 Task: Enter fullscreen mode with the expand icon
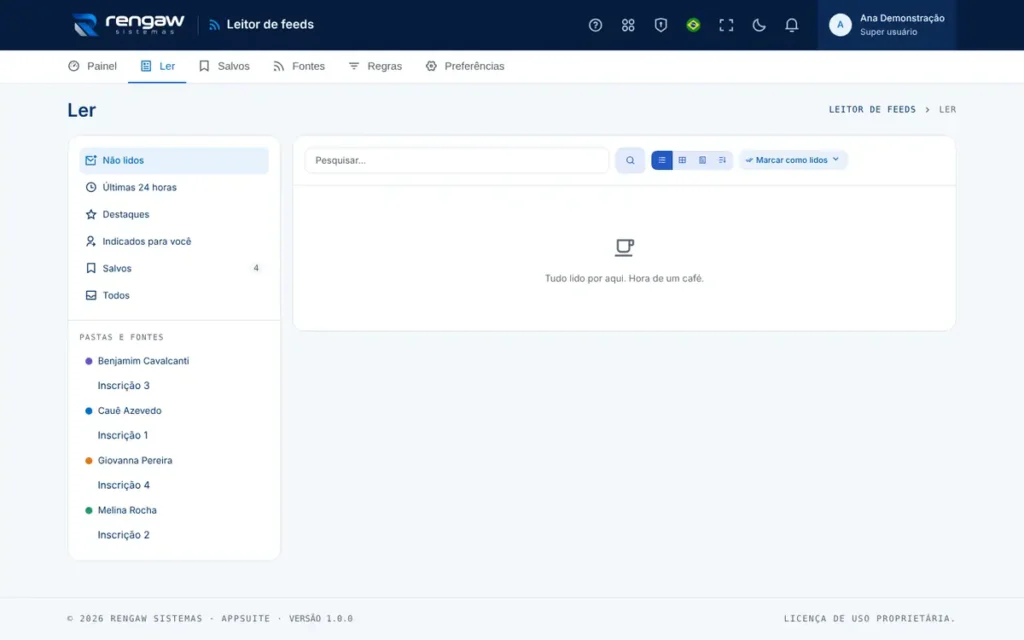[x=726, y=25]
